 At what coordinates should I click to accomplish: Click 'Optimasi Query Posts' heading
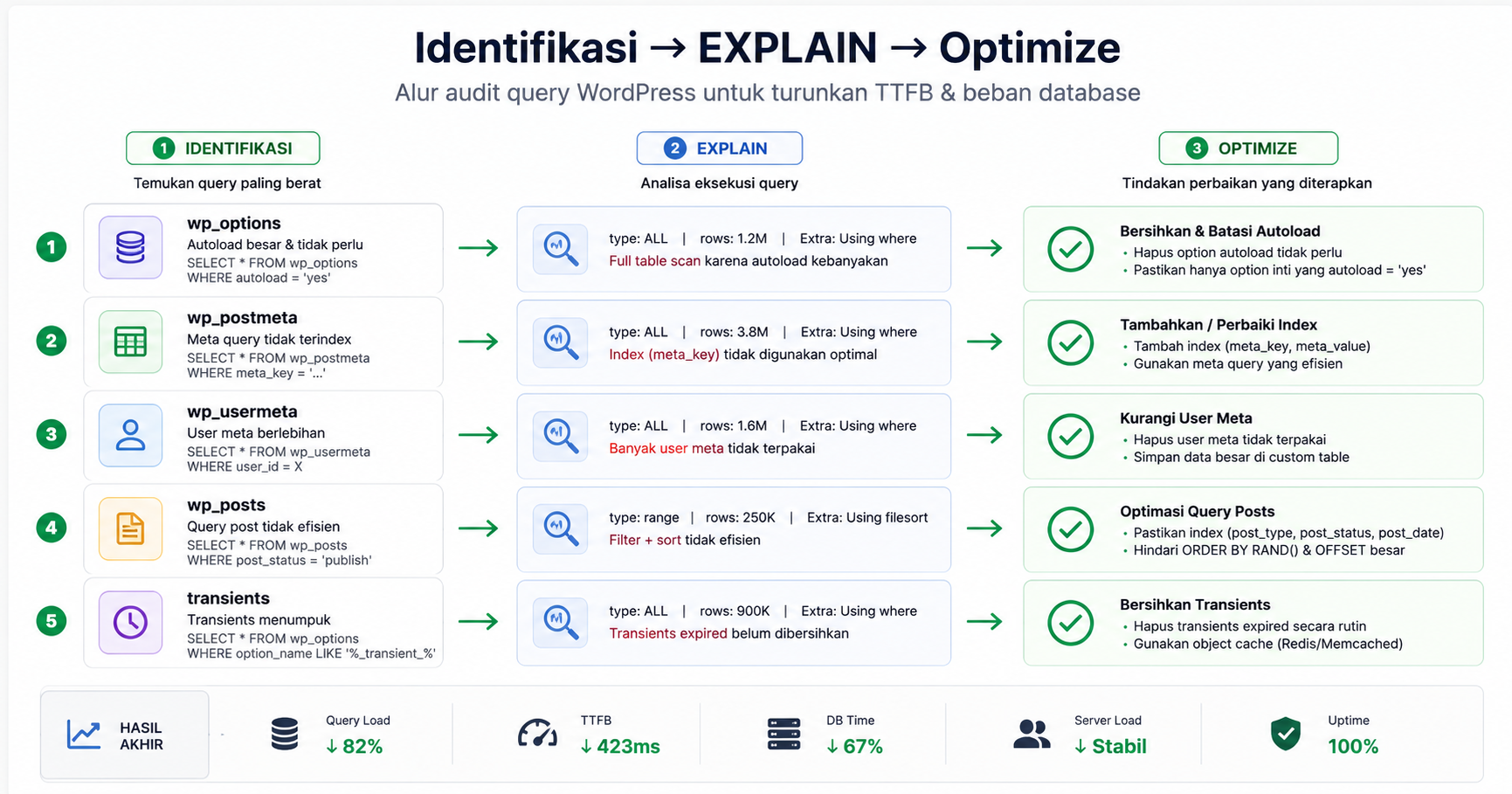pos(1197,512)
